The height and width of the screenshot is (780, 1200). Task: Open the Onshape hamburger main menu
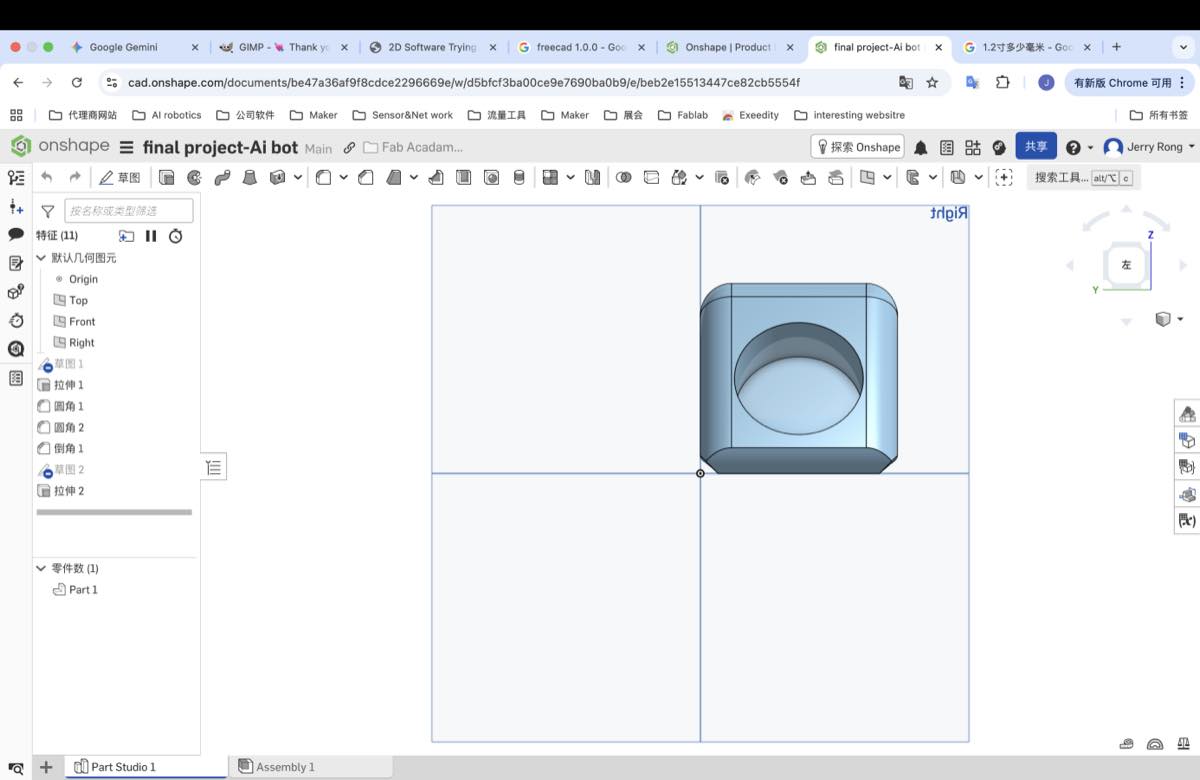(126, 148)
